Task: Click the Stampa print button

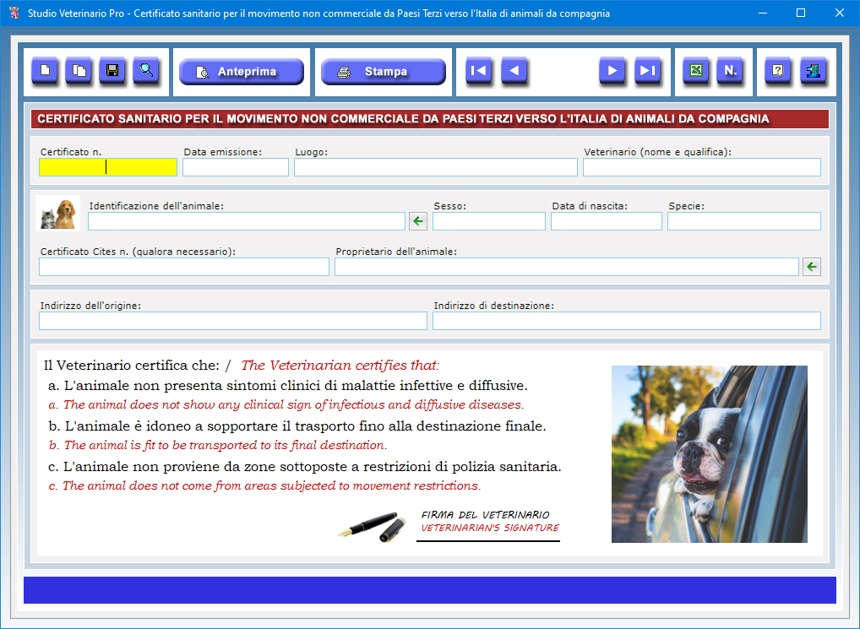Action: (383, 71)
